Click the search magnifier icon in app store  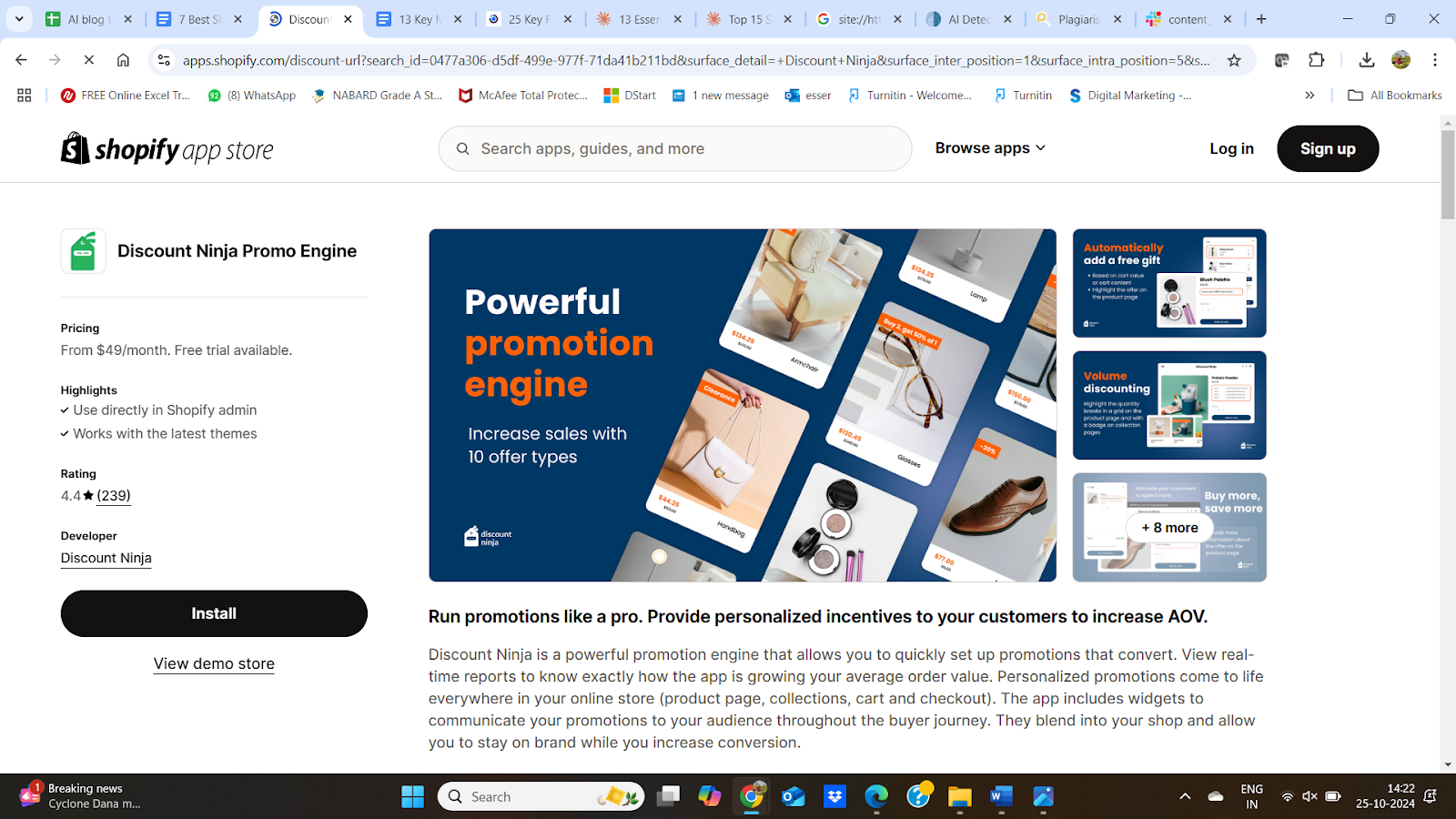tap(463, 148)
